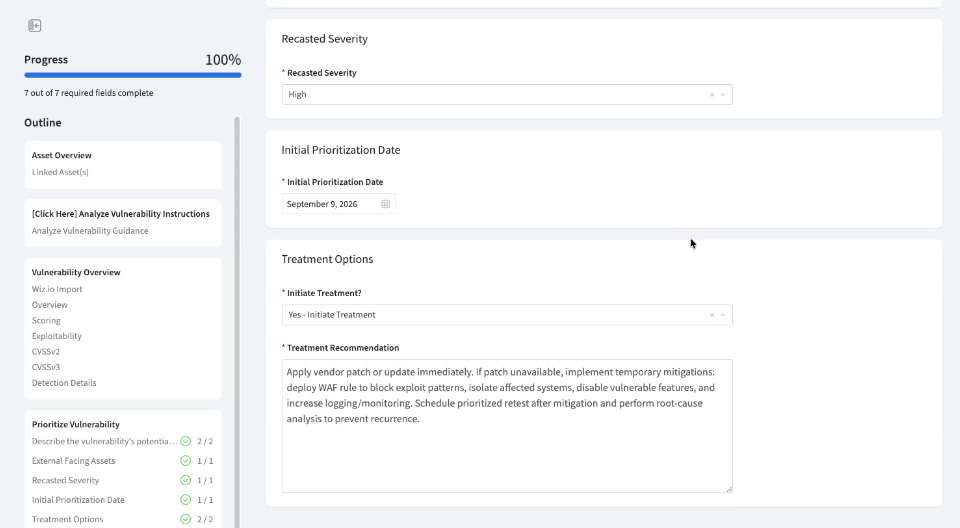Jump to Exploitability outline item
The height and width of the screenshot is (528, 960).
click(x=56, y=336)
